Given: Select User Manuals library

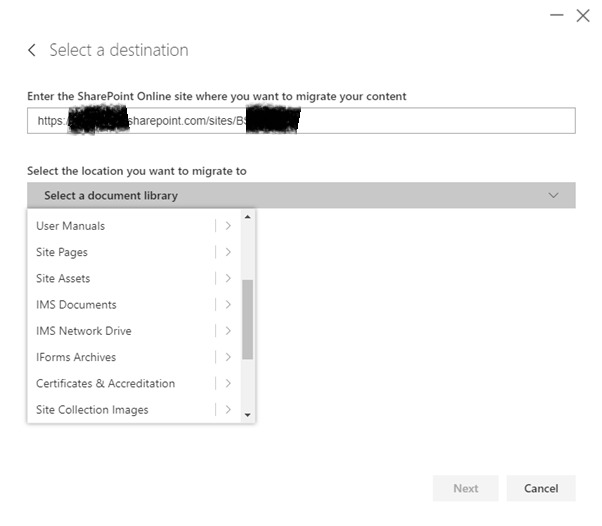Looking at the screenshot, I should pyautogui.click(x=70, y=226).
